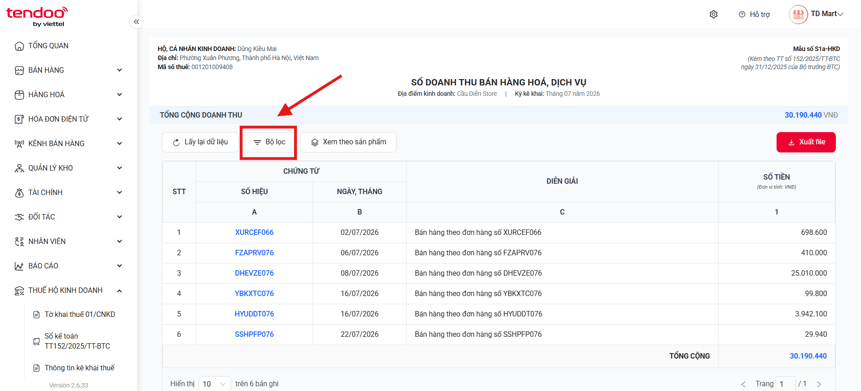Viewport: 861px width, 391px height.
Task: Click the Quản lý kho icon
Action: (x=19, y=168)
